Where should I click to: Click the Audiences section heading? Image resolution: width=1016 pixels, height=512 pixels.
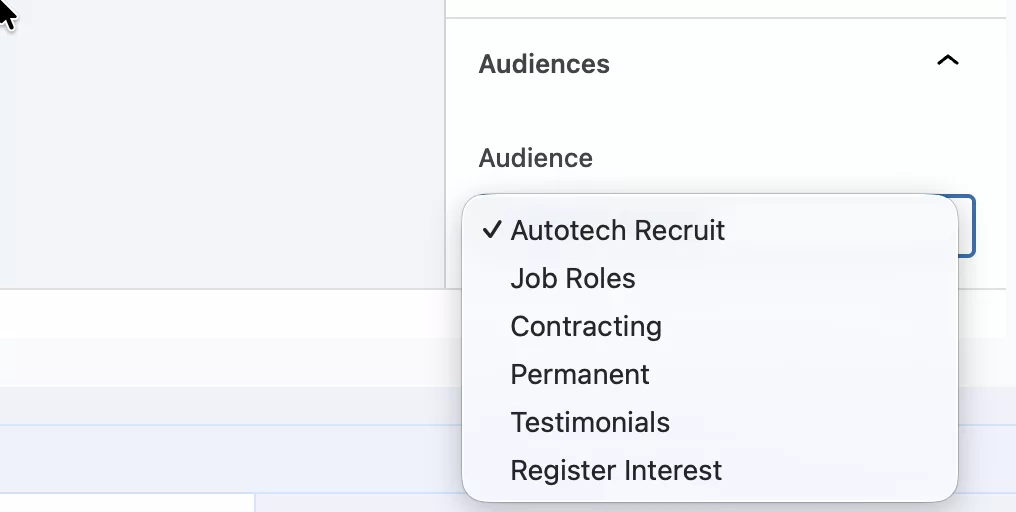pos(544,64)
